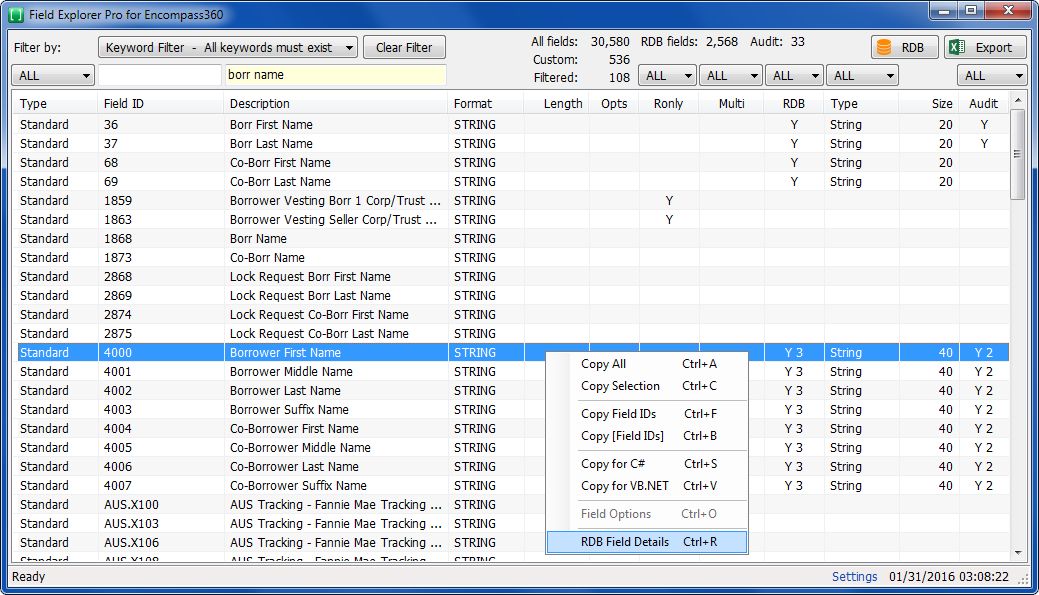Screen dimensions: 1039x595
Task: Click the RDB database icon button
Action: point(904,48)
